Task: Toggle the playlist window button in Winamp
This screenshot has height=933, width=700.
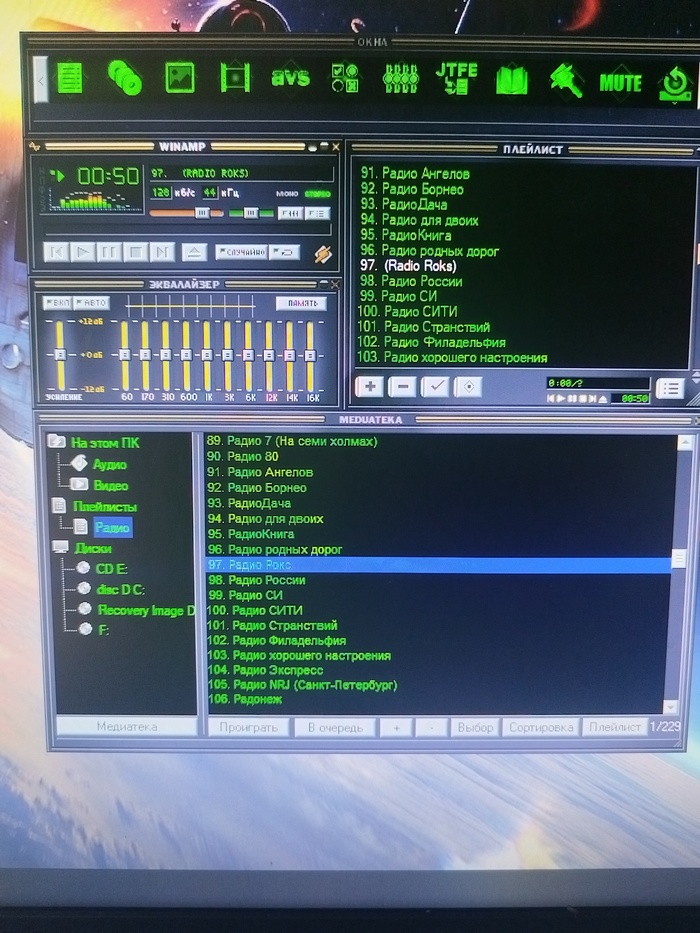Action: click(317, 213)
